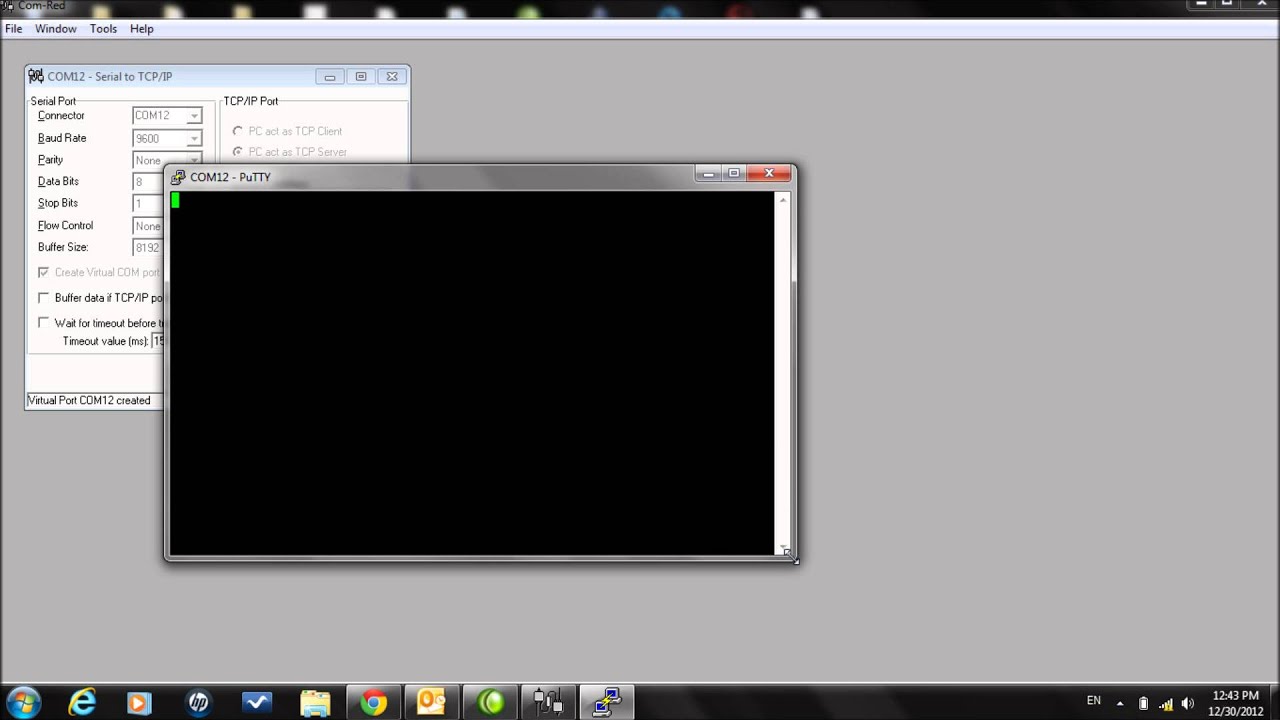Open the volume control tray icon
The width and height of the screenshot is (1280, 720).
pyautogui.click(x=1188, y=703)
